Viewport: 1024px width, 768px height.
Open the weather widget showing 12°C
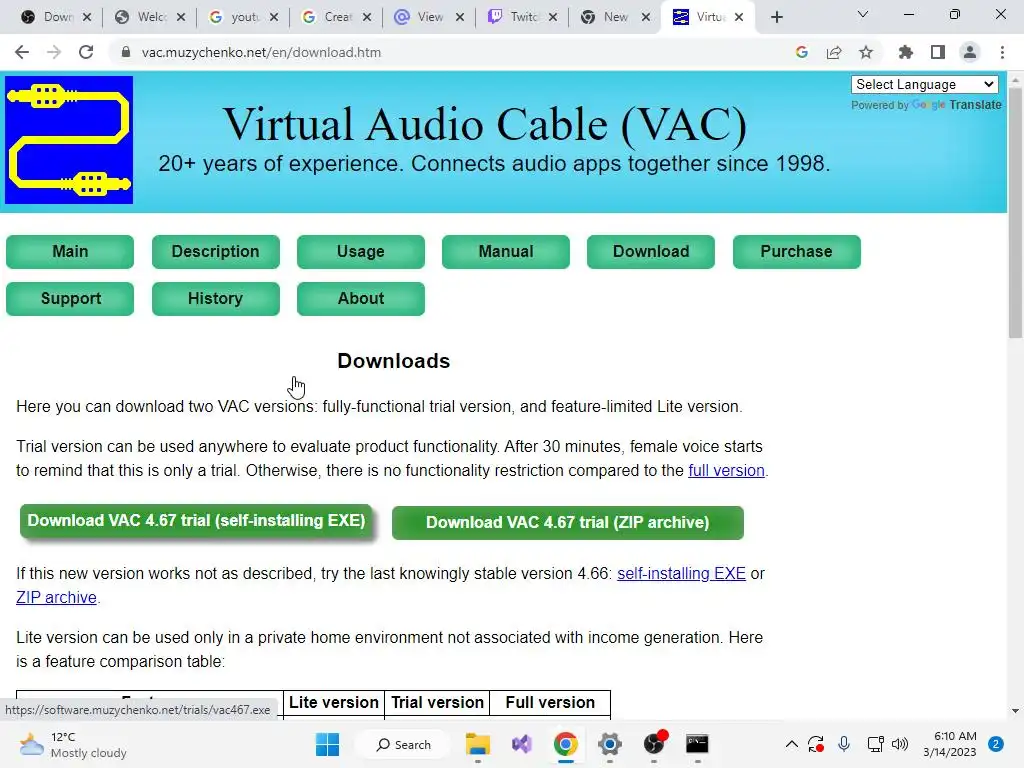[x=72, y=744]
